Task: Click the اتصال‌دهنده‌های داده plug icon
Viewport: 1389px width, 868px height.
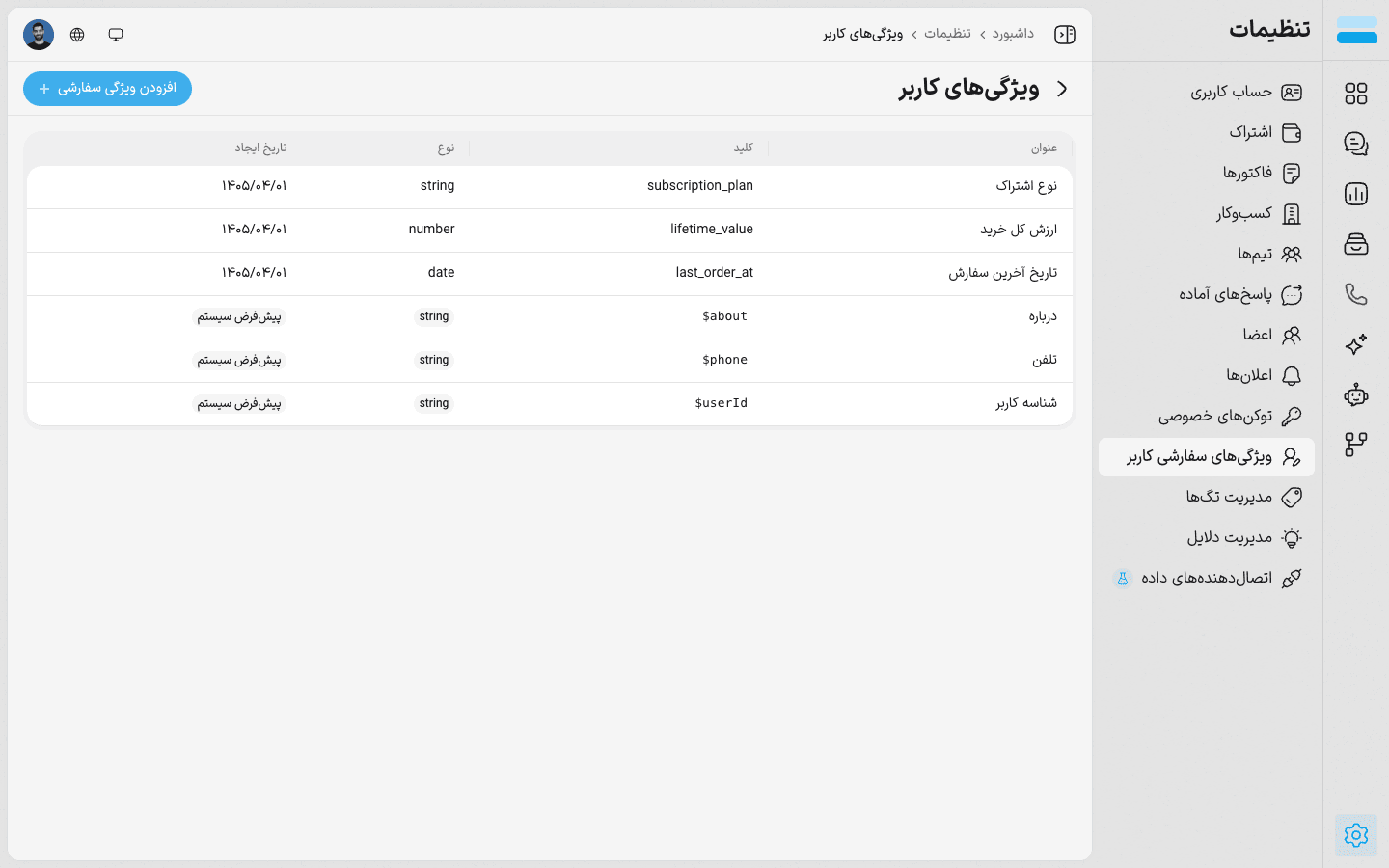Action: 1292,578
